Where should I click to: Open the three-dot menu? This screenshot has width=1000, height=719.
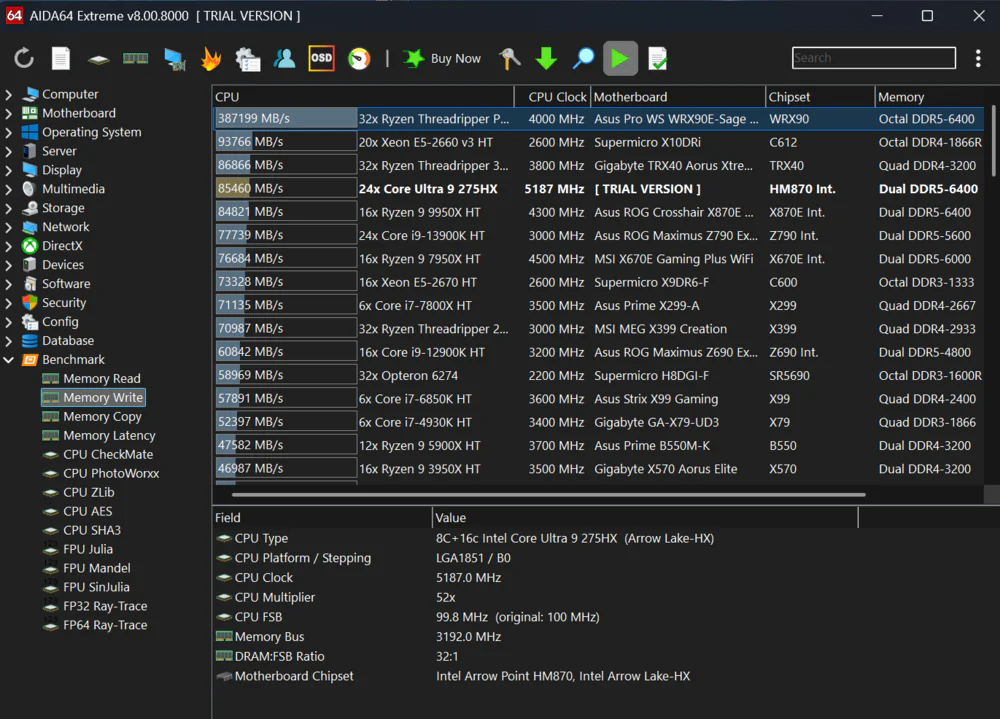[978, 58]
